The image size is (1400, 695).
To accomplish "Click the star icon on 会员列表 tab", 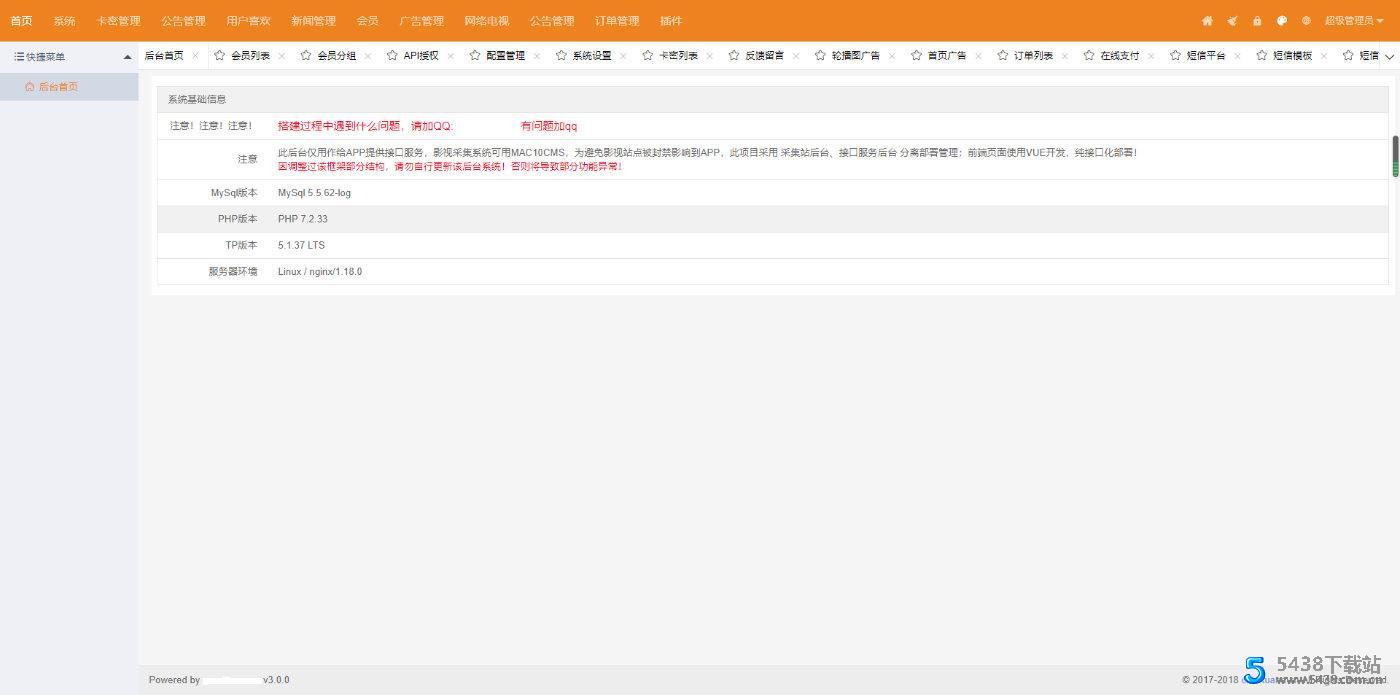I will point(220,56).
